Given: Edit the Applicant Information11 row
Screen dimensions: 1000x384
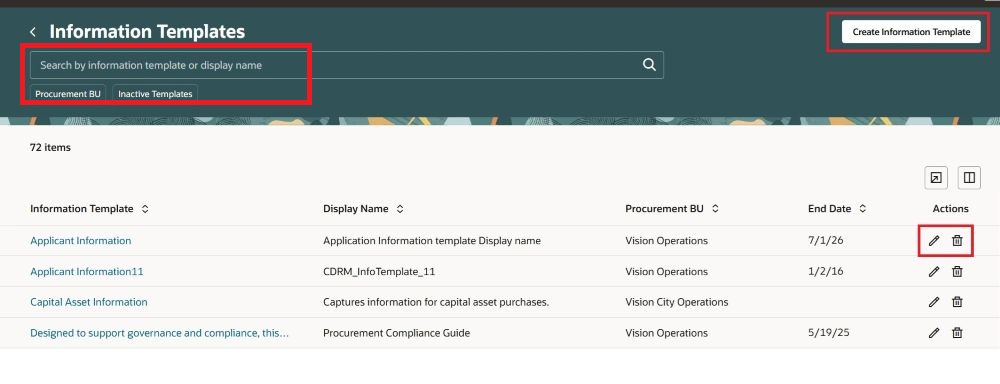Looking at the screenshot, I should [x=934, y=271].
